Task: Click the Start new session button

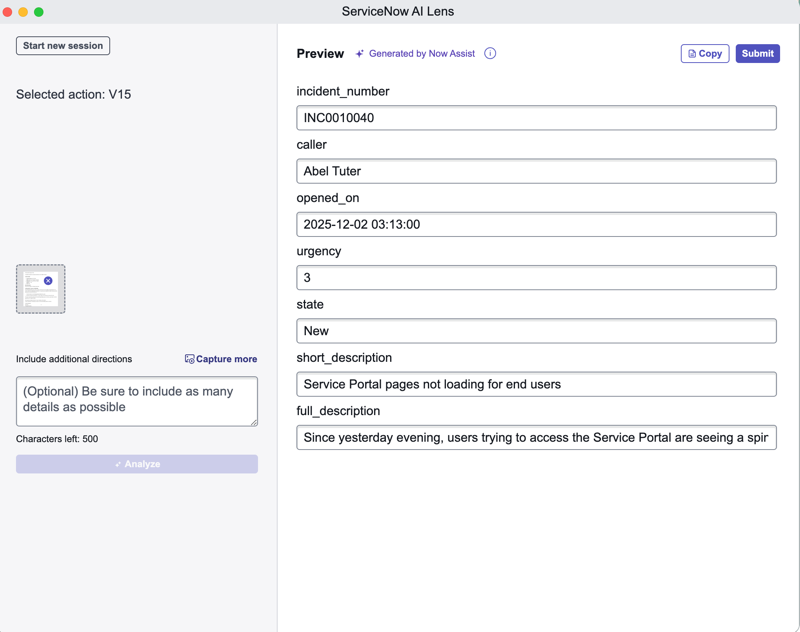Action: 63,45
